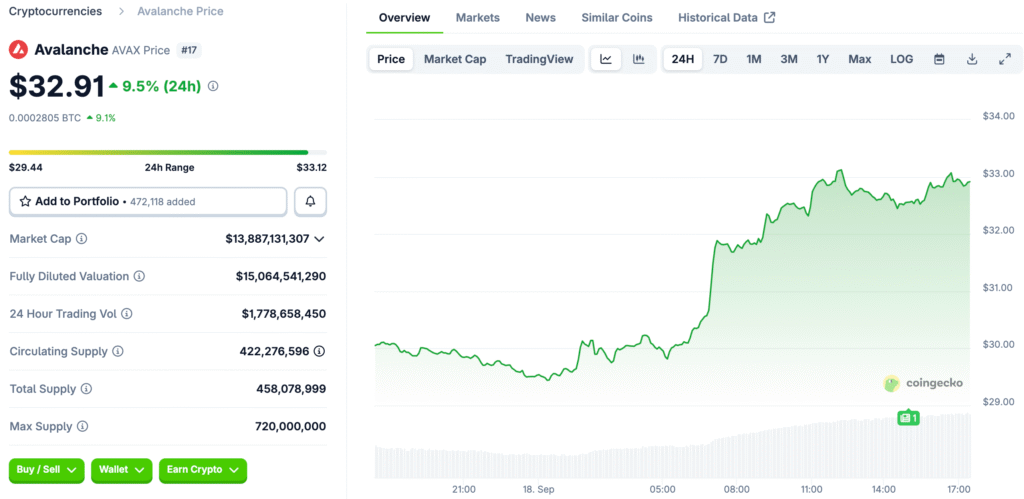Click the $34.00 y-axis label
This screenshot has width=1024, height=499.
pyautogui.click(x=999, y=116)
